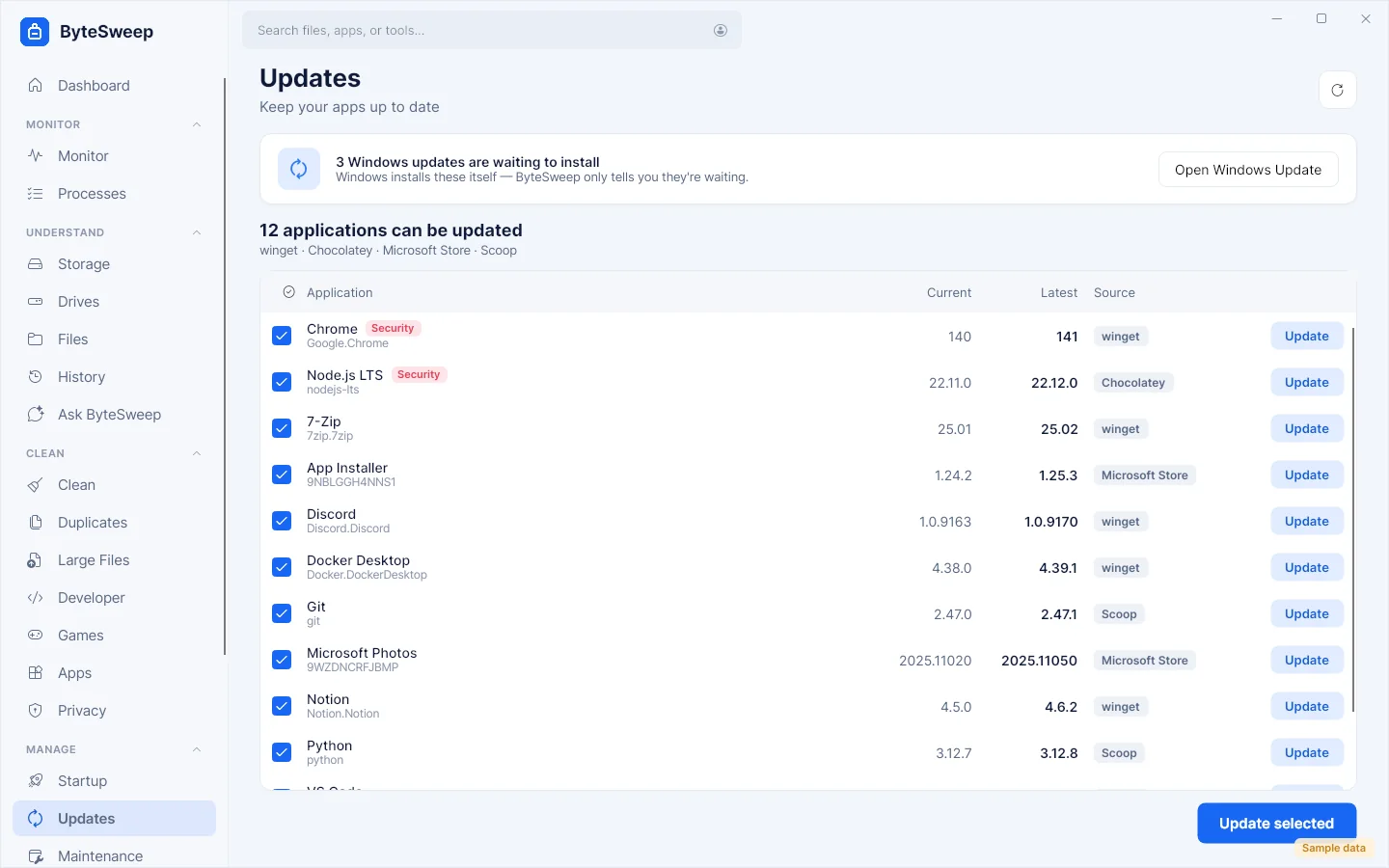Click the Games controller icon
Image resolution: width=1389 pixels, height=868 pixels.
[x=36, y=635]
